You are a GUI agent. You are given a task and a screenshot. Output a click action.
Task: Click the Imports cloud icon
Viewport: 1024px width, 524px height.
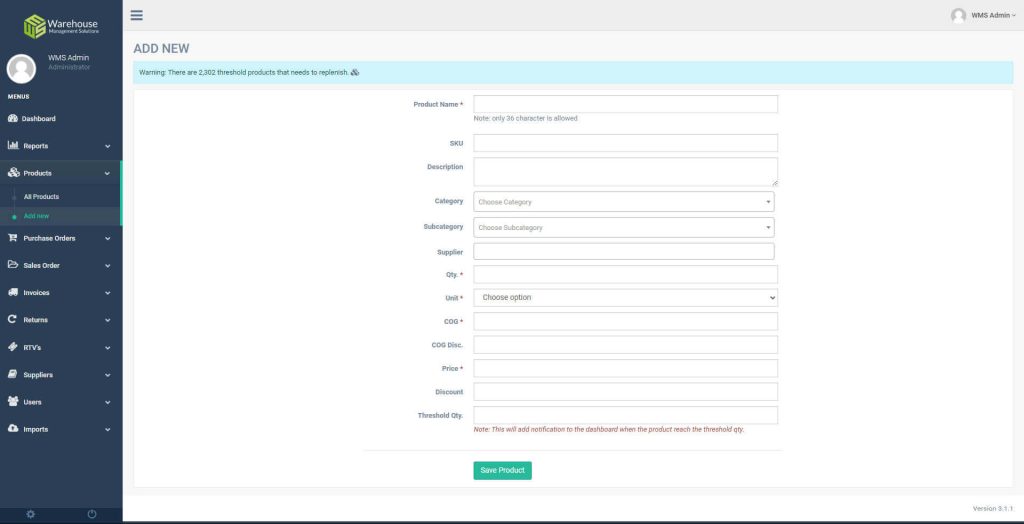13,429
